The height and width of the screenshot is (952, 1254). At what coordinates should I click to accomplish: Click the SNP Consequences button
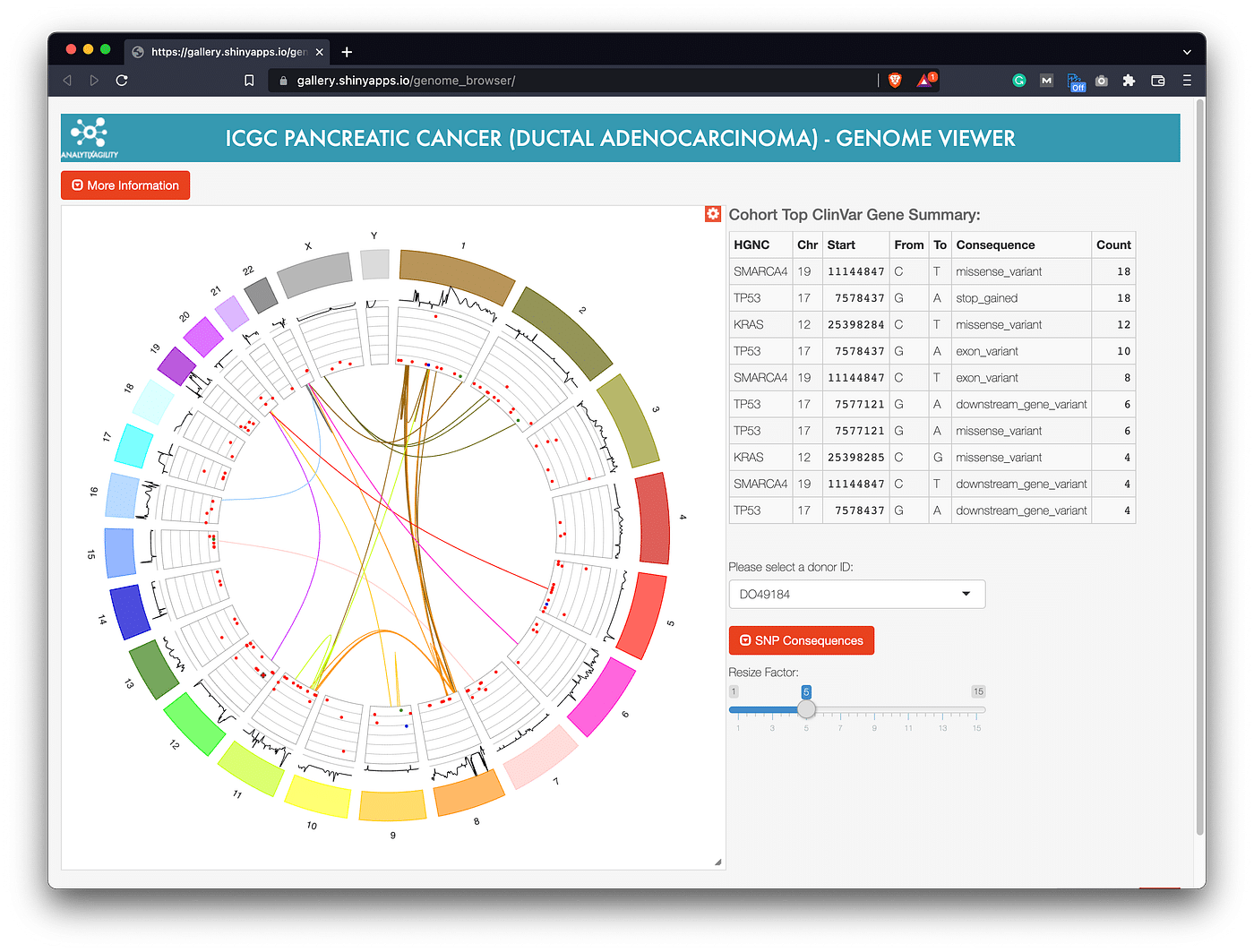pyautogui.click(x=802, y=640)
